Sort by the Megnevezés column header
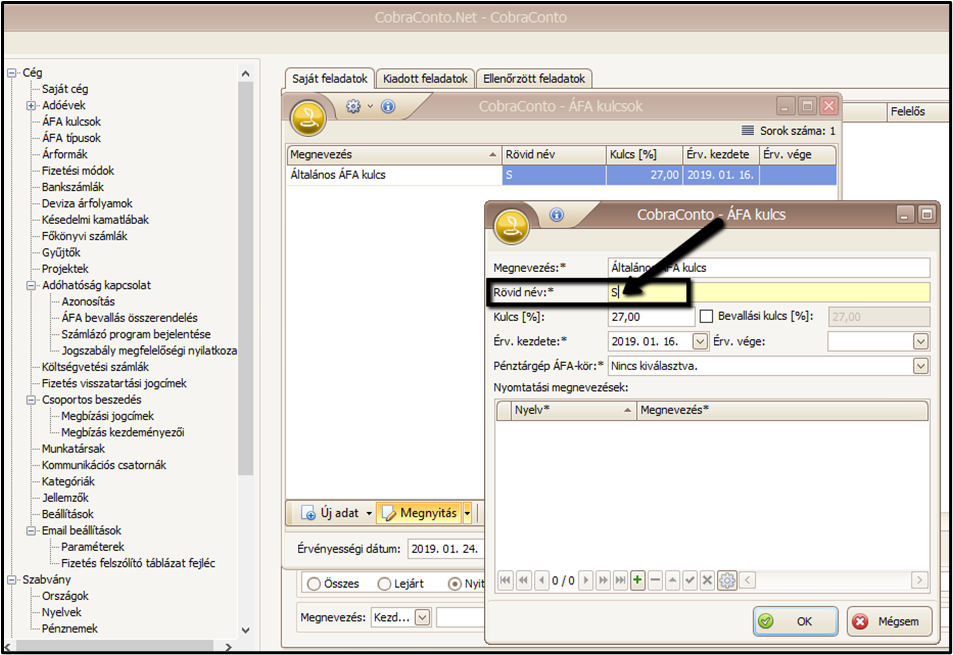The height and width of the screenshot is (655, 953). pyautogui.click(x=393, y=154)
